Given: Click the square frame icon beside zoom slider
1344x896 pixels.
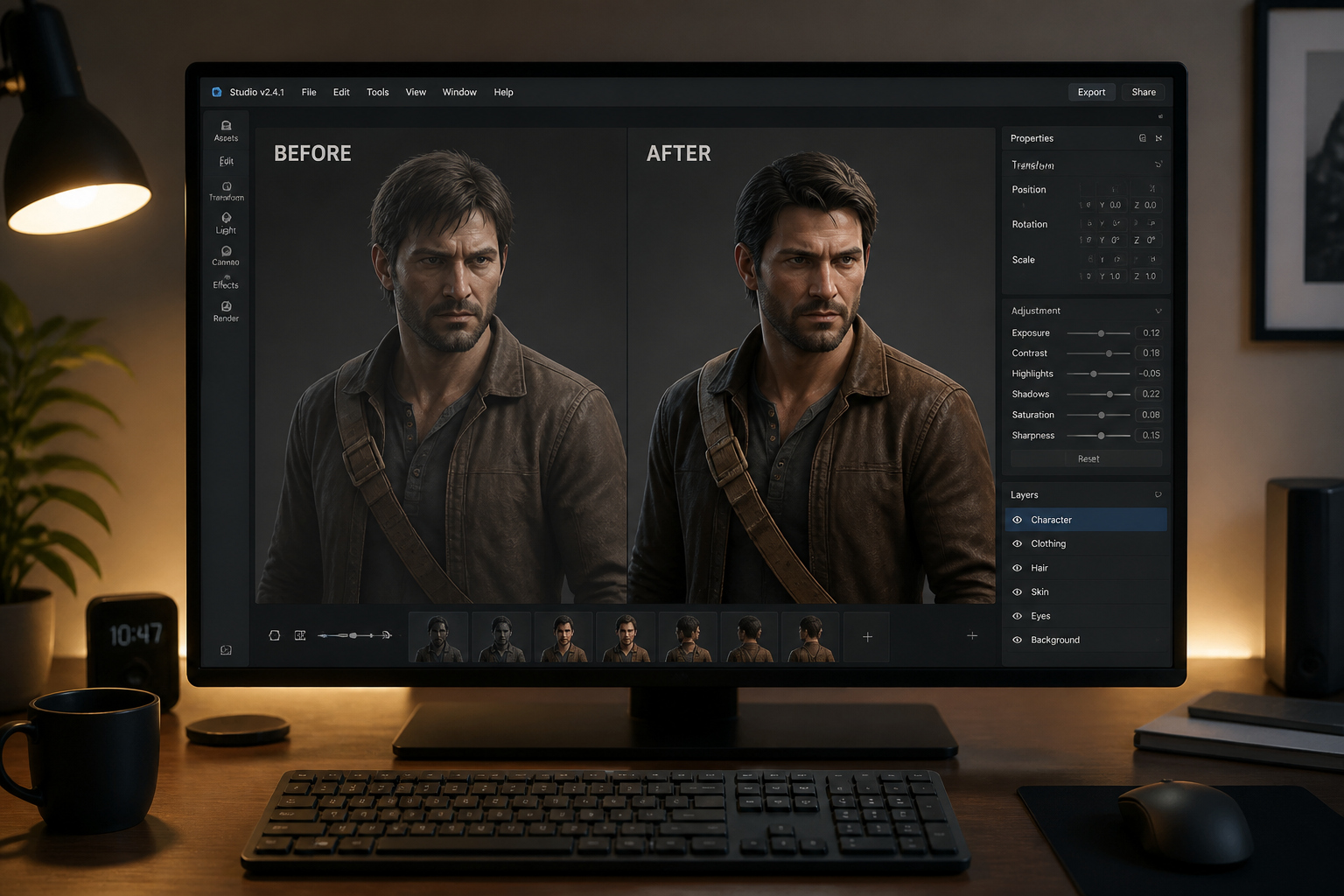Looking at the screenshot, I should (x=300, y=635).
